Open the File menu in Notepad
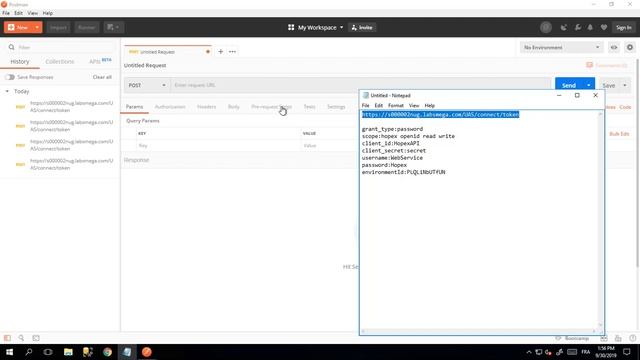Viewport: 640px width, 360px height. (x=365, y=105)
